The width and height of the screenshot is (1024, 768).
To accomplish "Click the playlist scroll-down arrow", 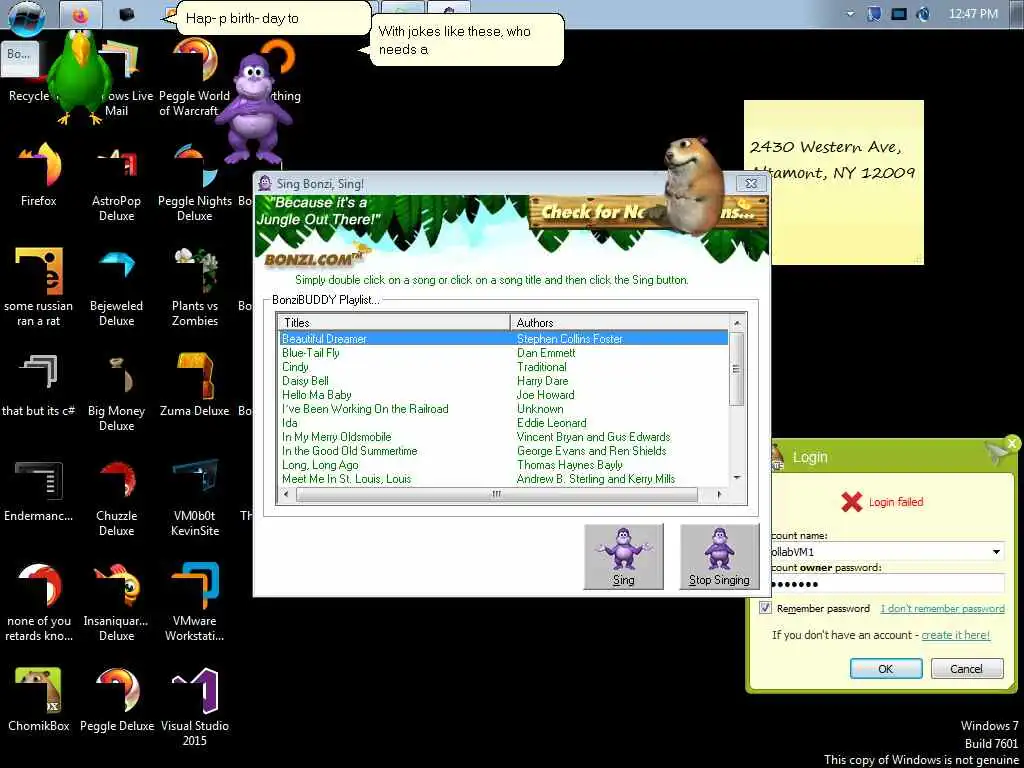I will 737,479.
